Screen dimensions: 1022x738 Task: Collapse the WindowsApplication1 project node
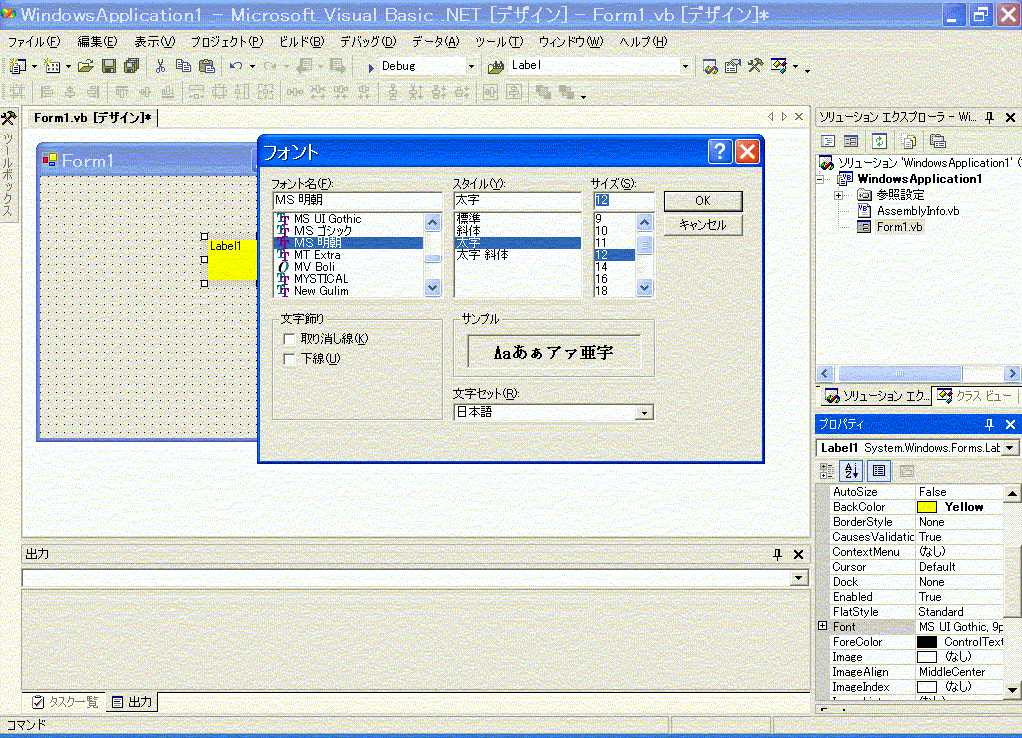click(x=821, y=179)
